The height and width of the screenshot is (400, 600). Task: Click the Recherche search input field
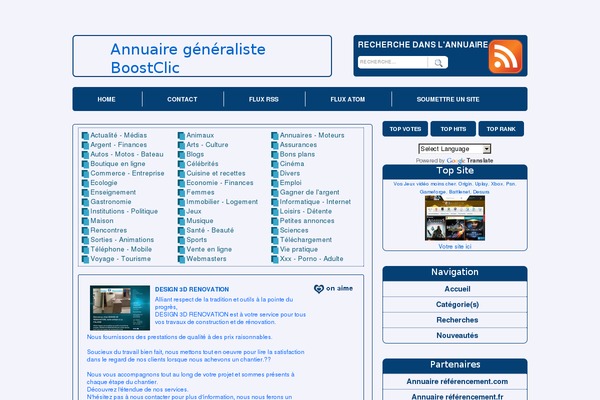coord(393,62)
